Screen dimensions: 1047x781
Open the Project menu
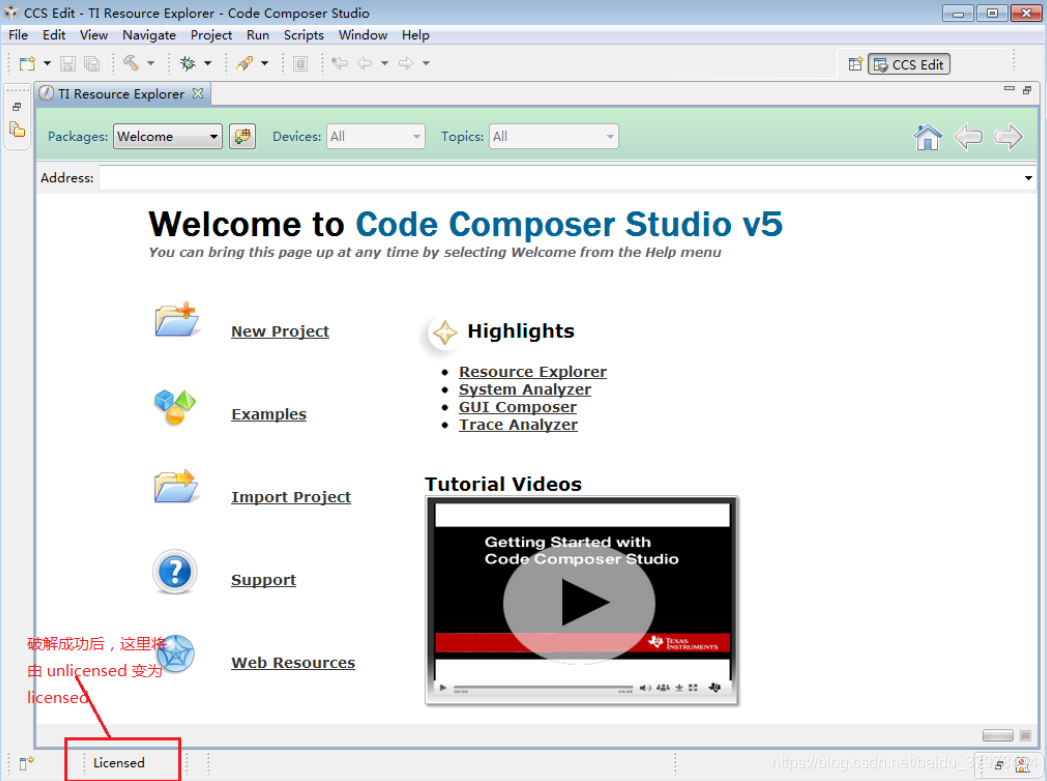point(211,35)
